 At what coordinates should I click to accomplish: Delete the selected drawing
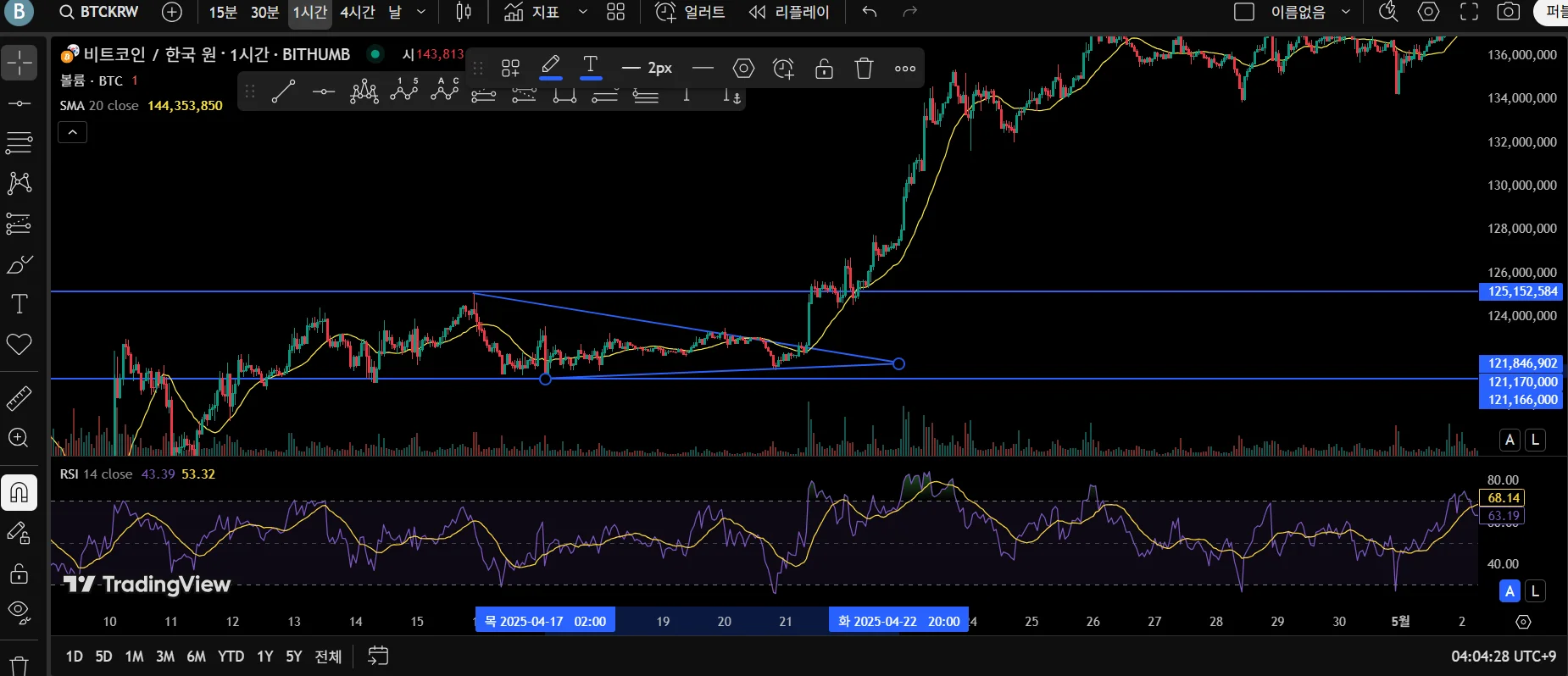864,68
